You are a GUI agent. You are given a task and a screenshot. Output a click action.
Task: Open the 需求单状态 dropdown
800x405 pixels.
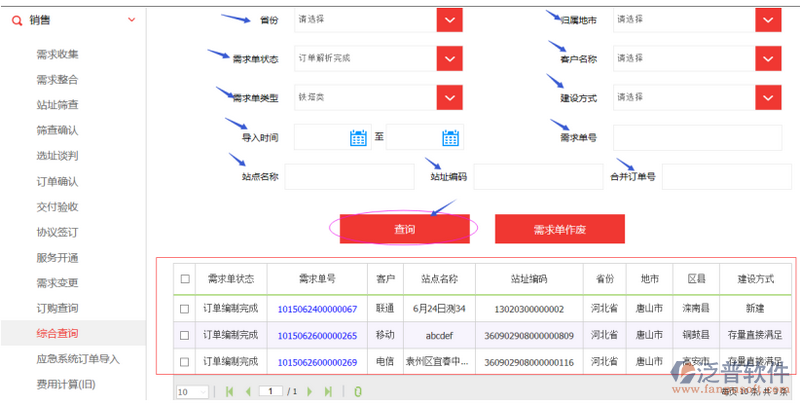(x=451, y=59)
